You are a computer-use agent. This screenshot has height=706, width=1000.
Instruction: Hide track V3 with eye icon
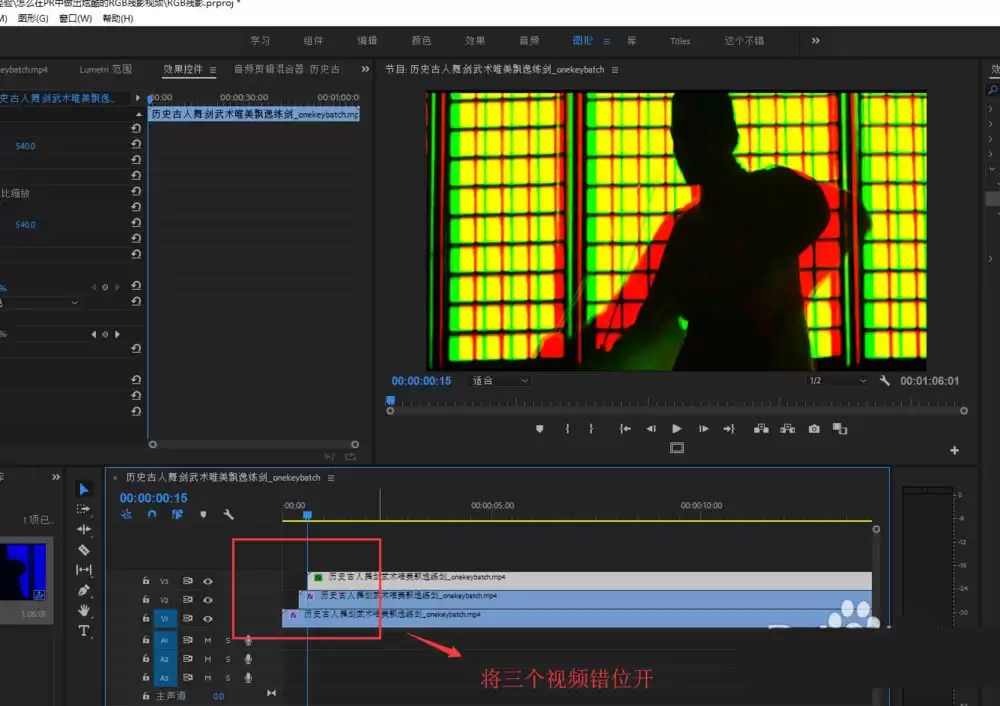(208, 581)
